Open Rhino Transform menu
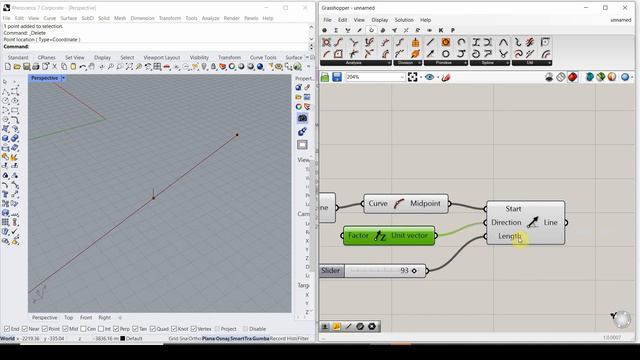Screen dimensions: 640x360 [x=170, y=18]
